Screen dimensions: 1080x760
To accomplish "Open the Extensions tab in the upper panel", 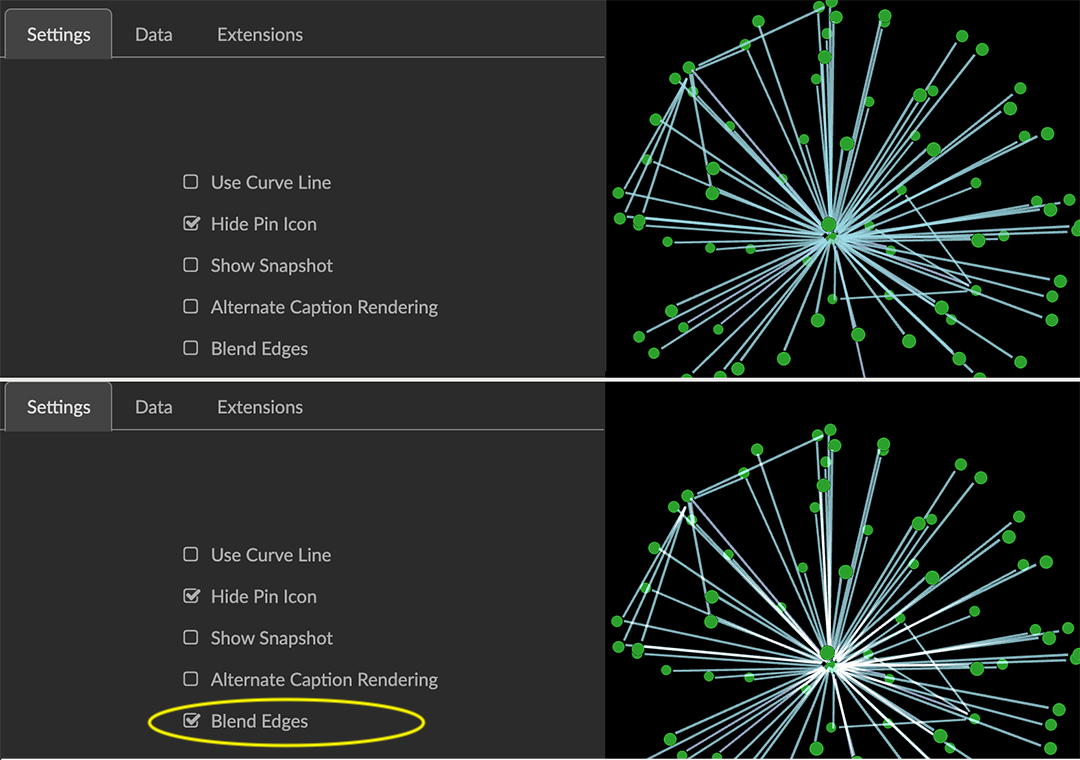I will pyautogui.click(x=260, y=35).
